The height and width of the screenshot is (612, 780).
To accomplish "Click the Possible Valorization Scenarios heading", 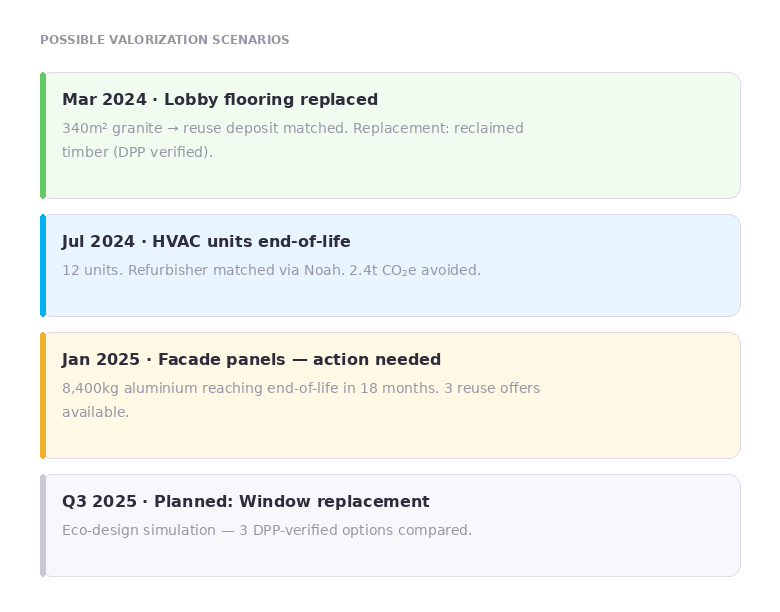I will (164, 40).
